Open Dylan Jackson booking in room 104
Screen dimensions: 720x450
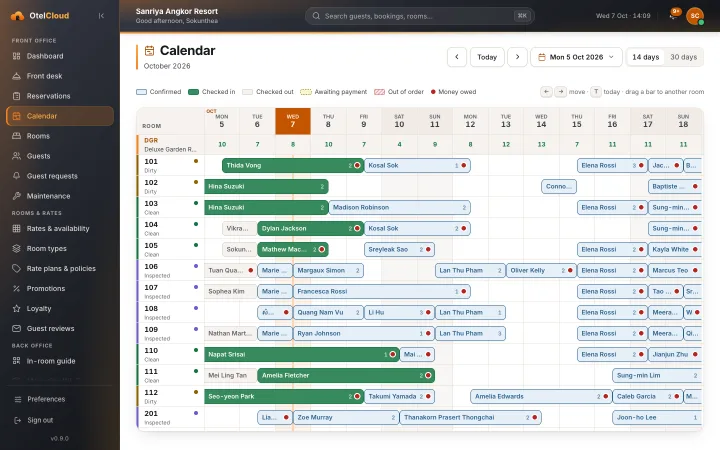click(311, 228)
